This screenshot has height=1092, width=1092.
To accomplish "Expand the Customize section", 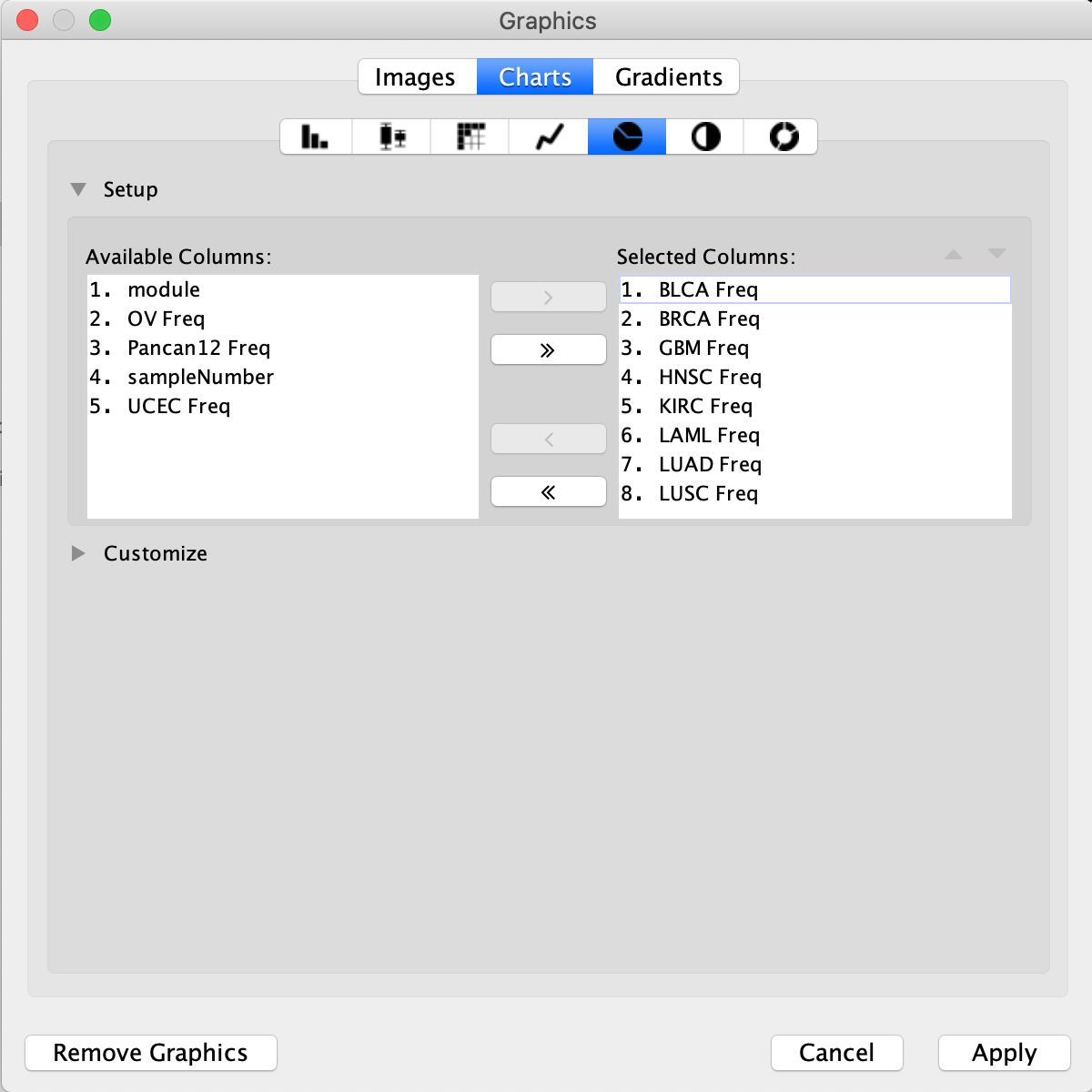I will click(79, 553).
